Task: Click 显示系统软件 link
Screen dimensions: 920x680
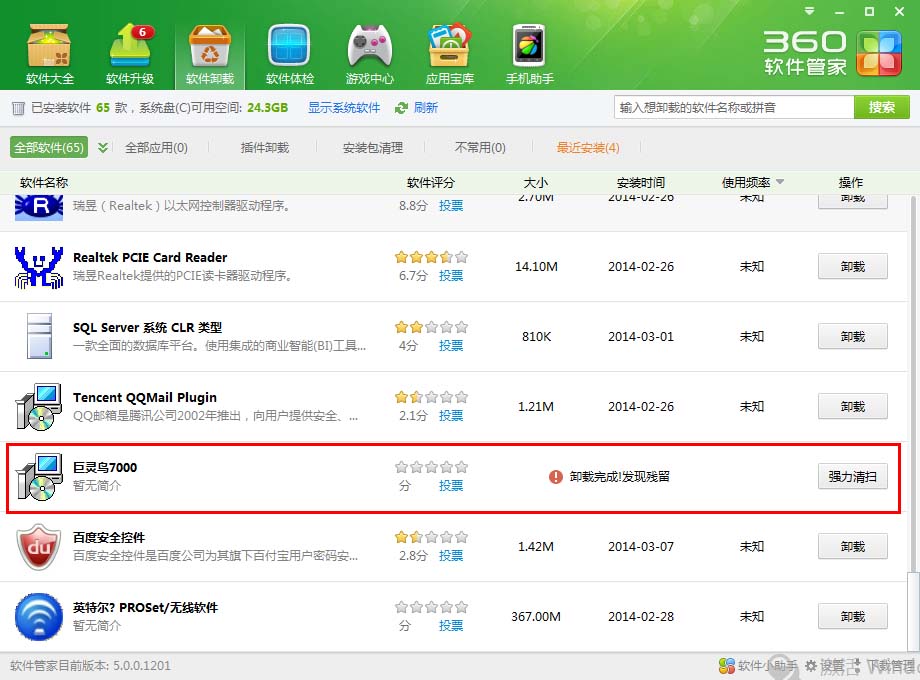Action: (x=344, y=108)
